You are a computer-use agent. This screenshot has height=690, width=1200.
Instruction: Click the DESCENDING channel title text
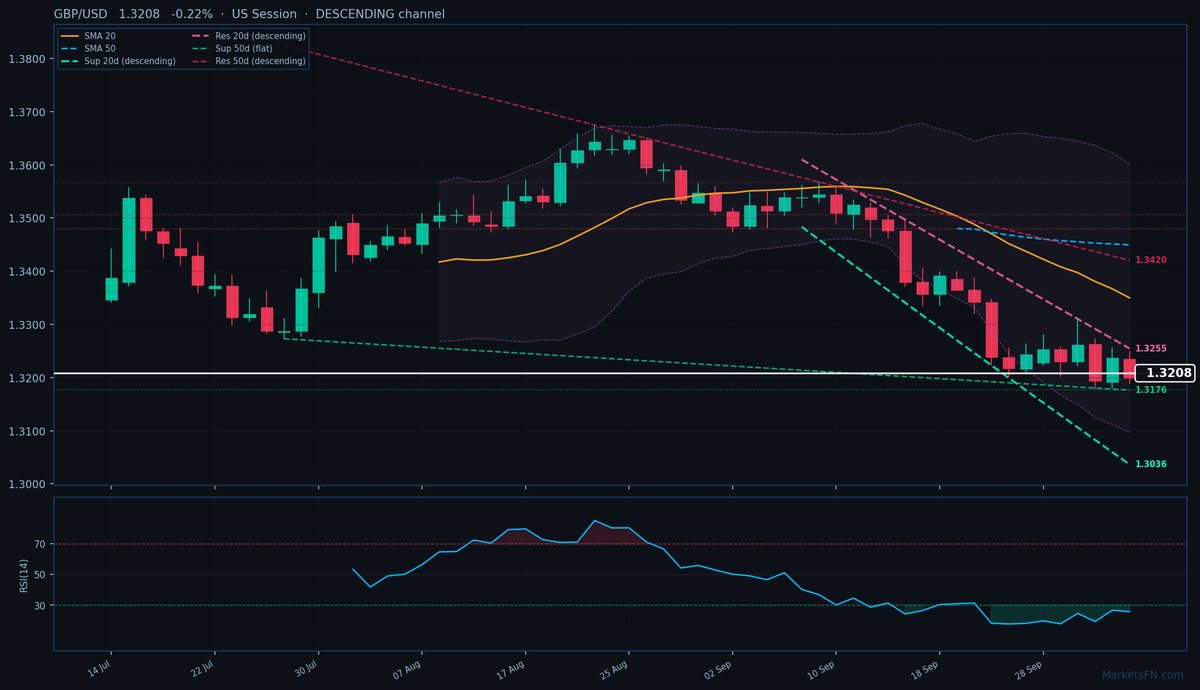click(x=380, y=14)
